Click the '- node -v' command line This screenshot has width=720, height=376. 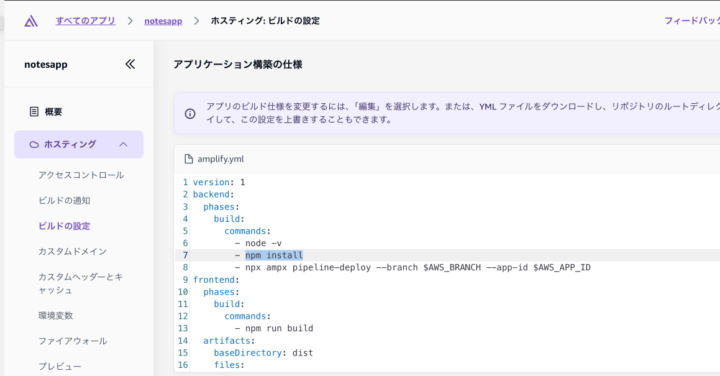259,243
